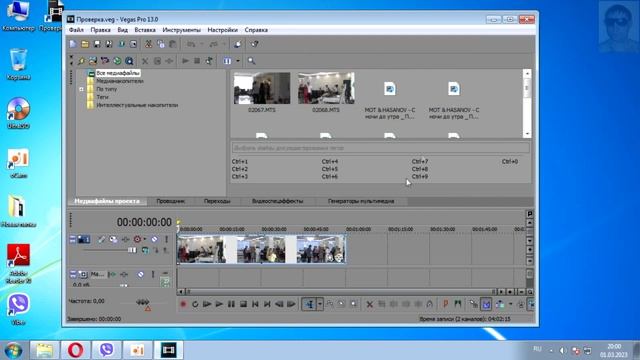Image resolution: width=640 pixels, height=360 pixels.
Task: Toggle the audio track Mute button
Action: click(x=140, y=274)
